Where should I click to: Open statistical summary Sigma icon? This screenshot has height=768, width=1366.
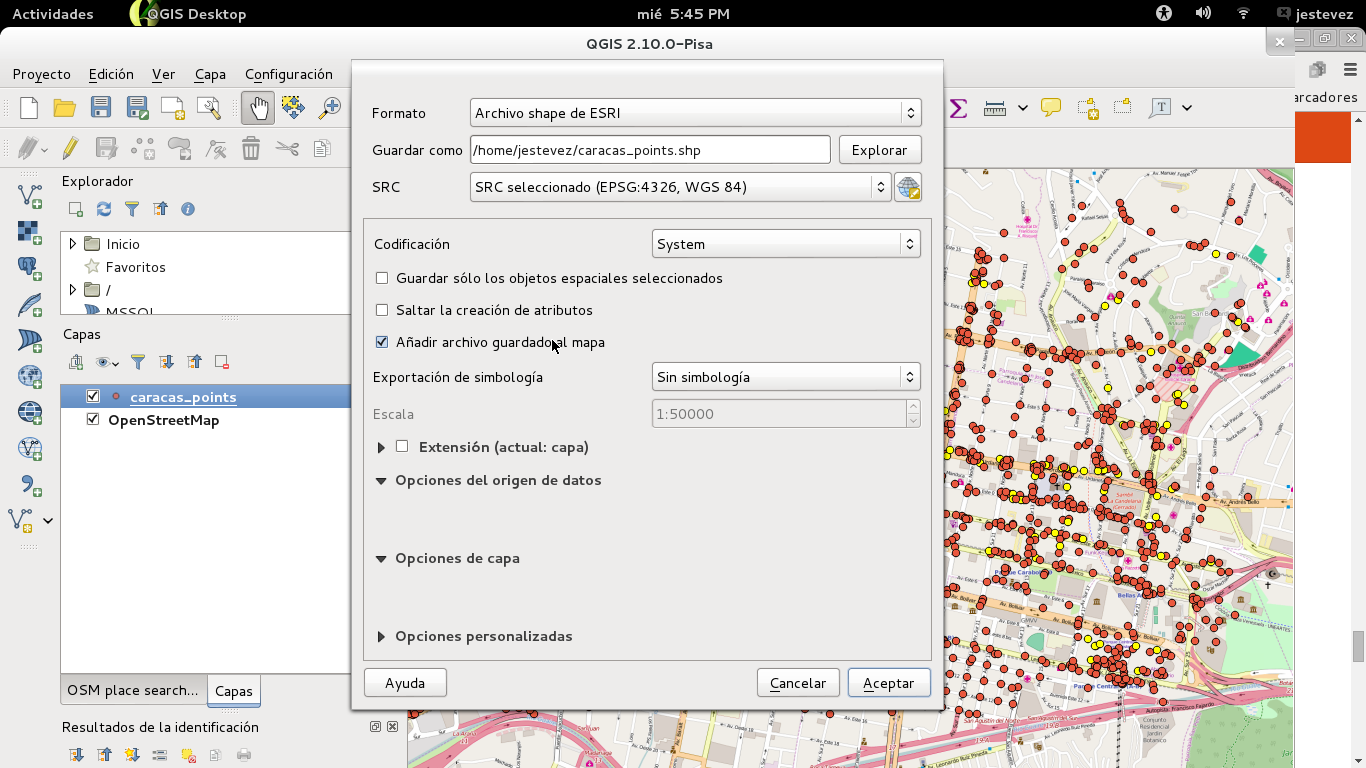[x=958, y=108]
